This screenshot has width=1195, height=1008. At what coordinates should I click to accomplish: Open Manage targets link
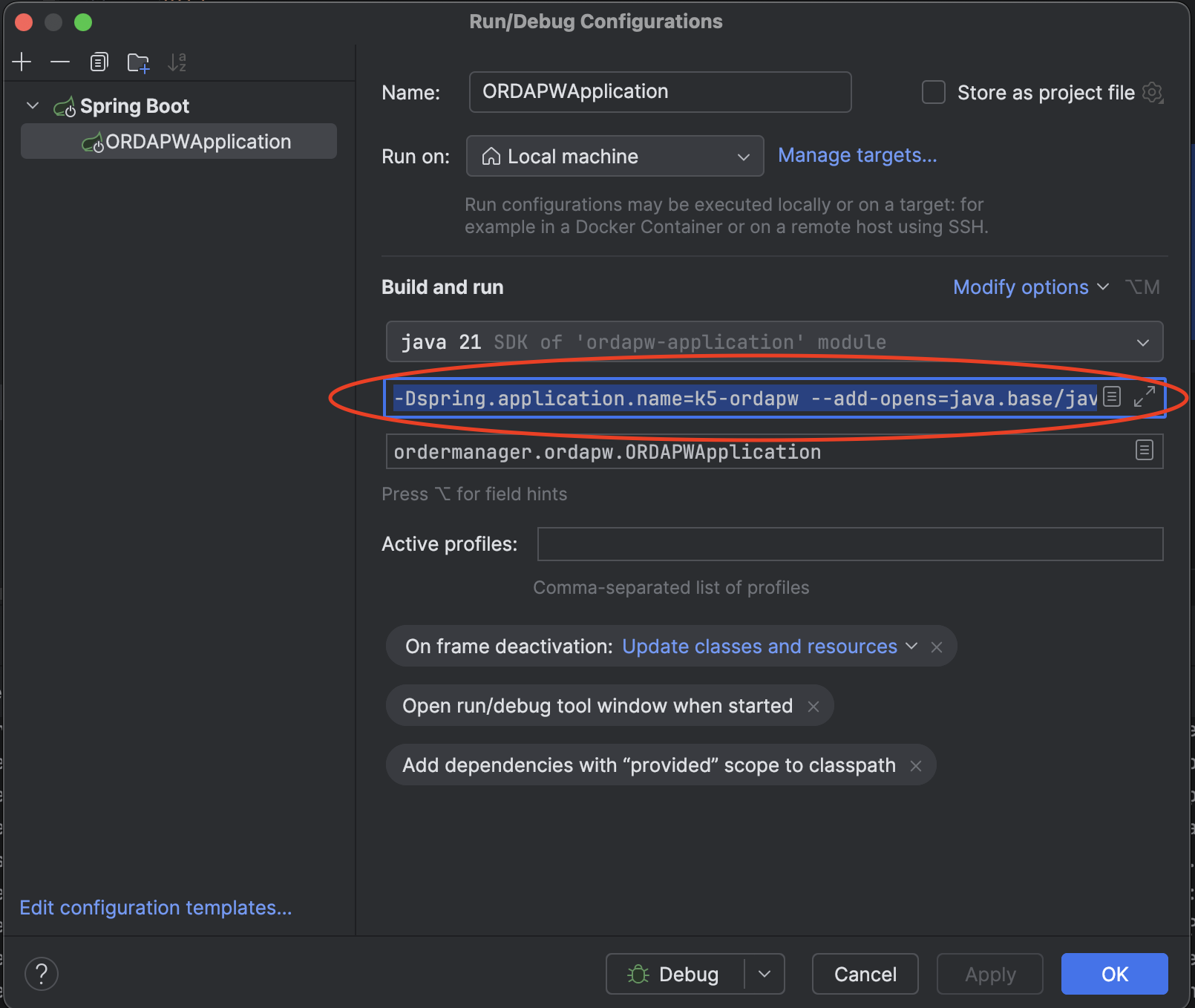857,155
